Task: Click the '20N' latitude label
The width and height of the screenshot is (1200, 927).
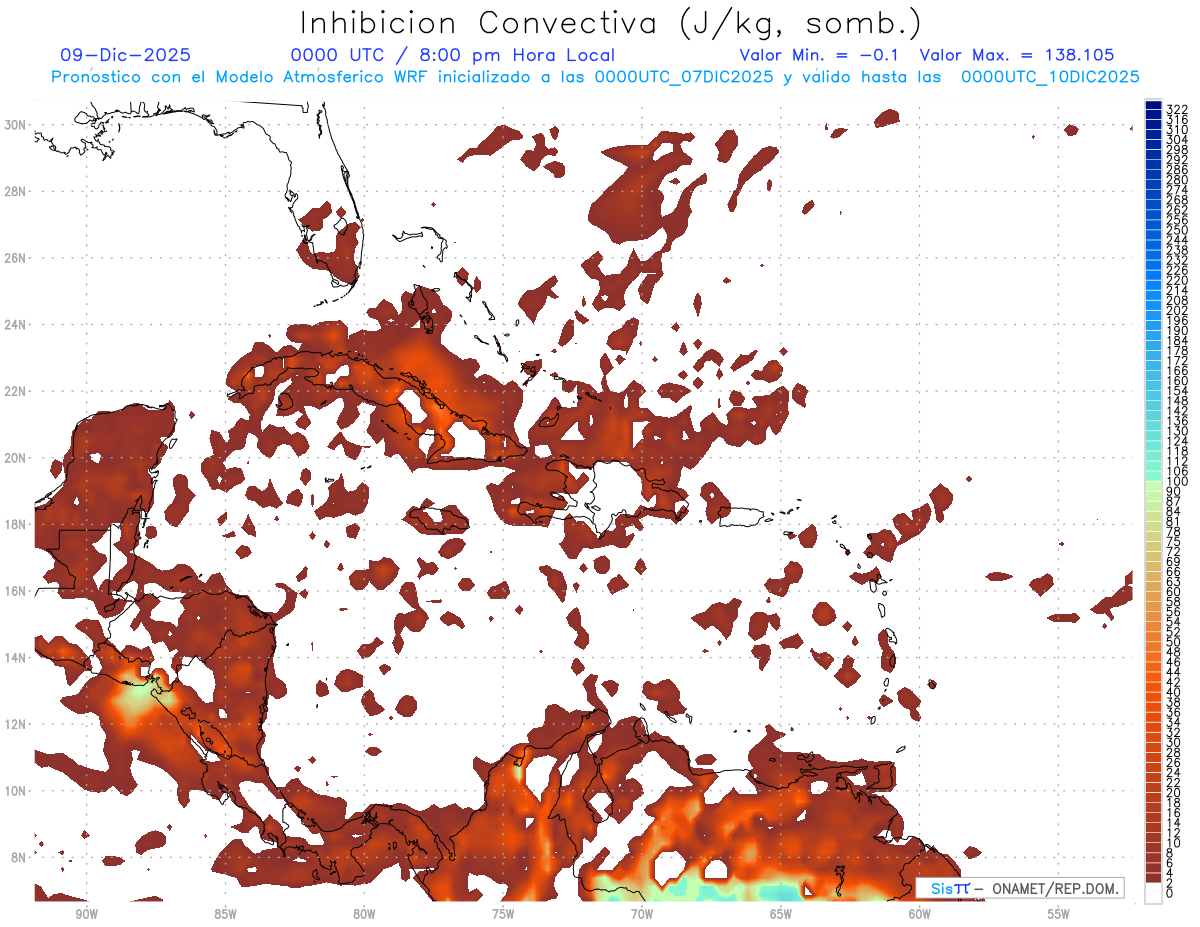Action: point(17,458)
